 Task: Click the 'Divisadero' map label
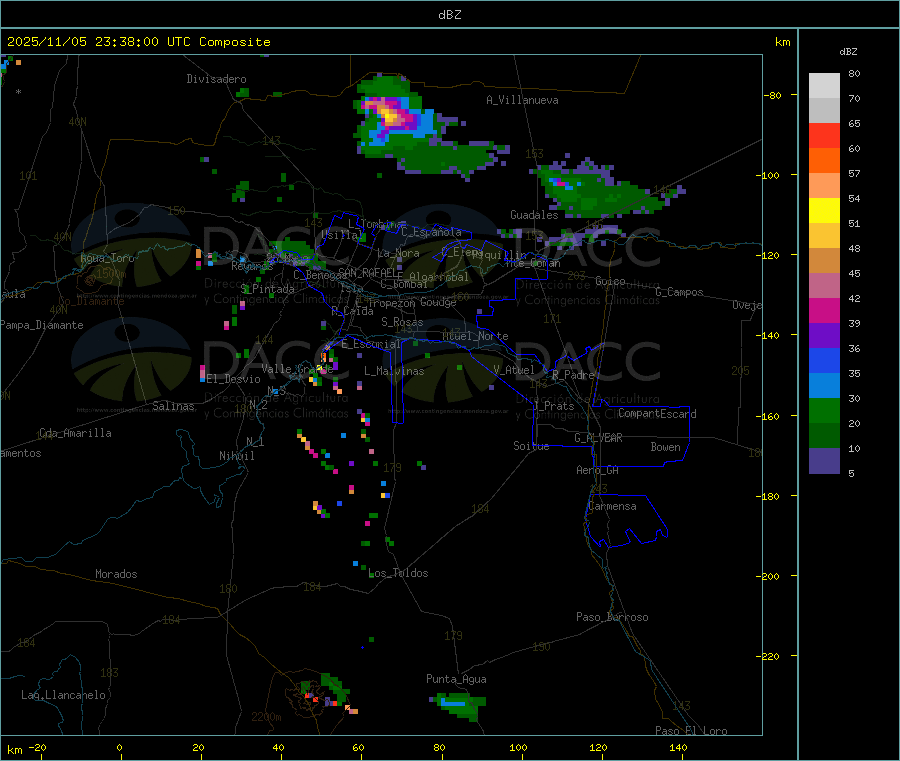click(216, 79)
